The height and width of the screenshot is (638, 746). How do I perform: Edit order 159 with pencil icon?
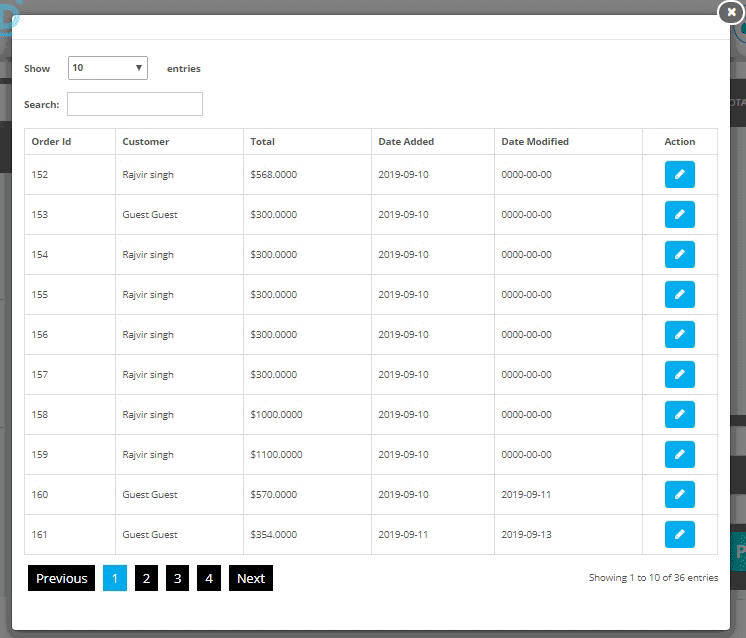tap(679, 454)
